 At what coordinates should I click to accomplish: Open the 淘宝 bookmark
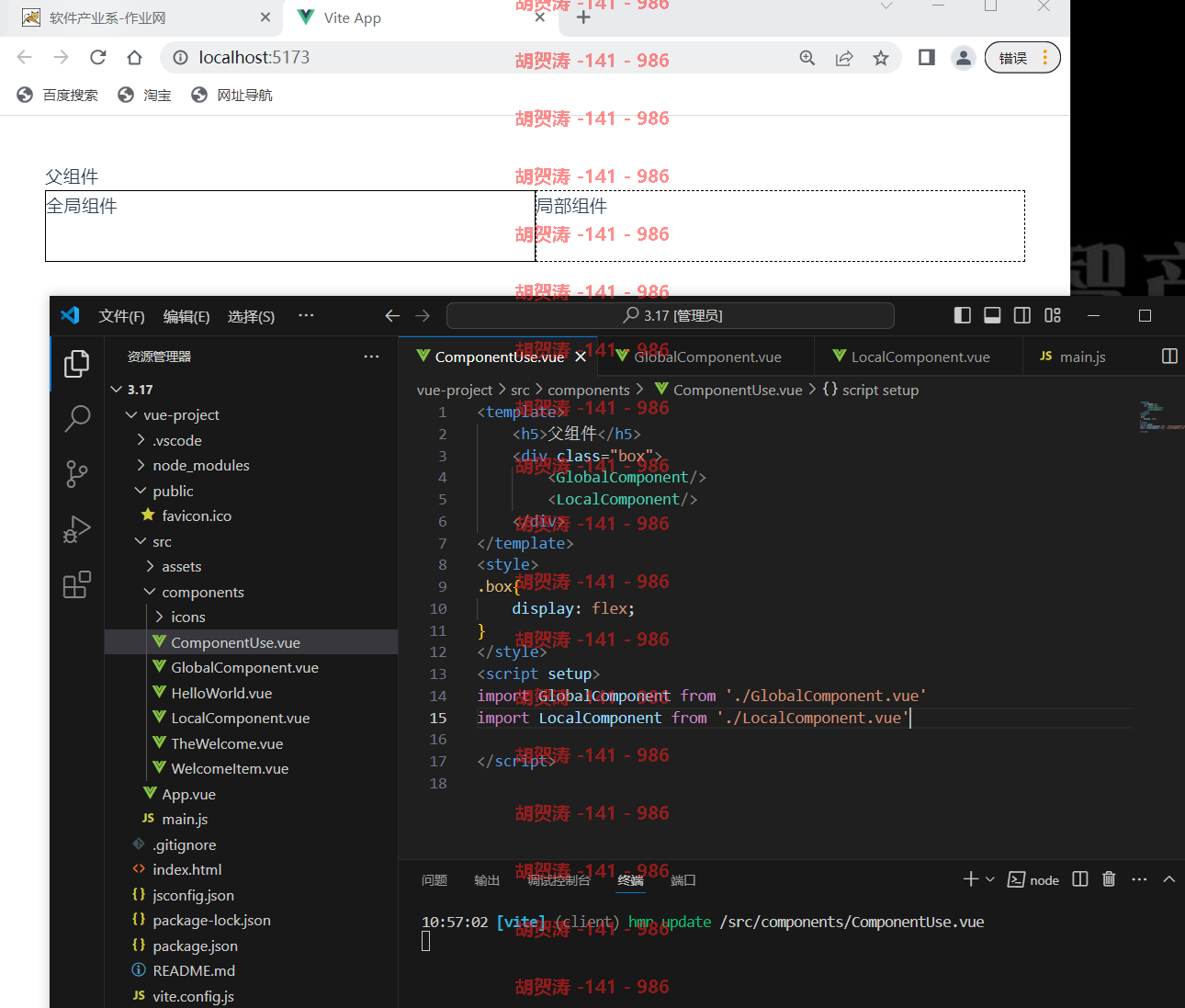145,96
